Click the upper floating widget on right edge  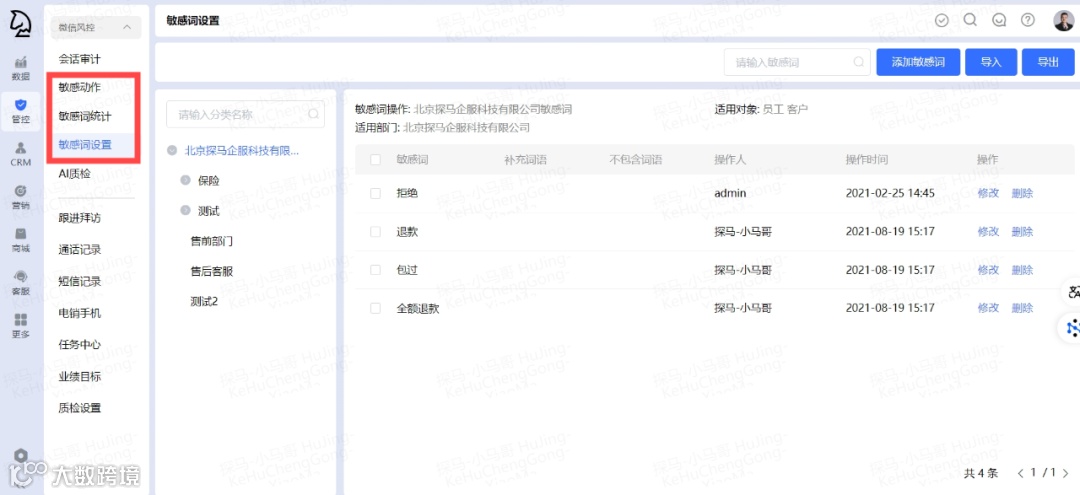pos(1071,291)
